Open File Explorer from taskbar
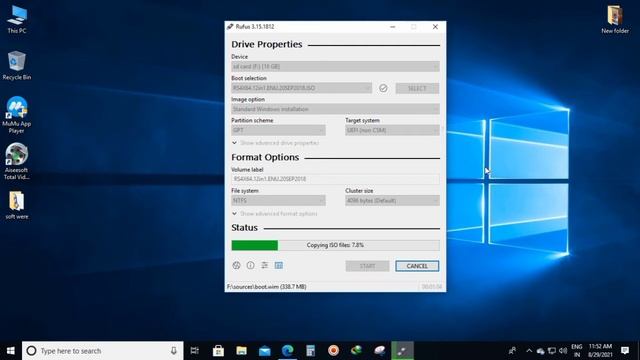Screen dimensions: 640x360 [242, 351]
